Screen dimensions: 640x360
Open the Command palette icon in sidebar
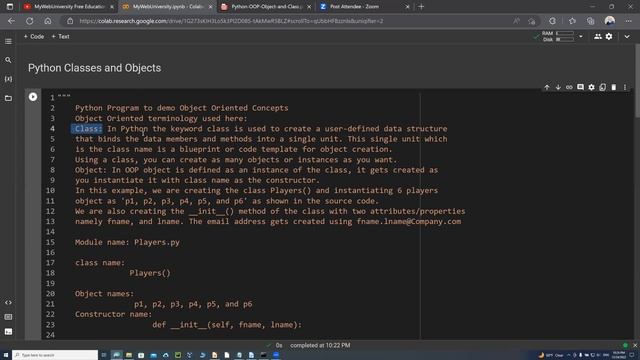8,317
